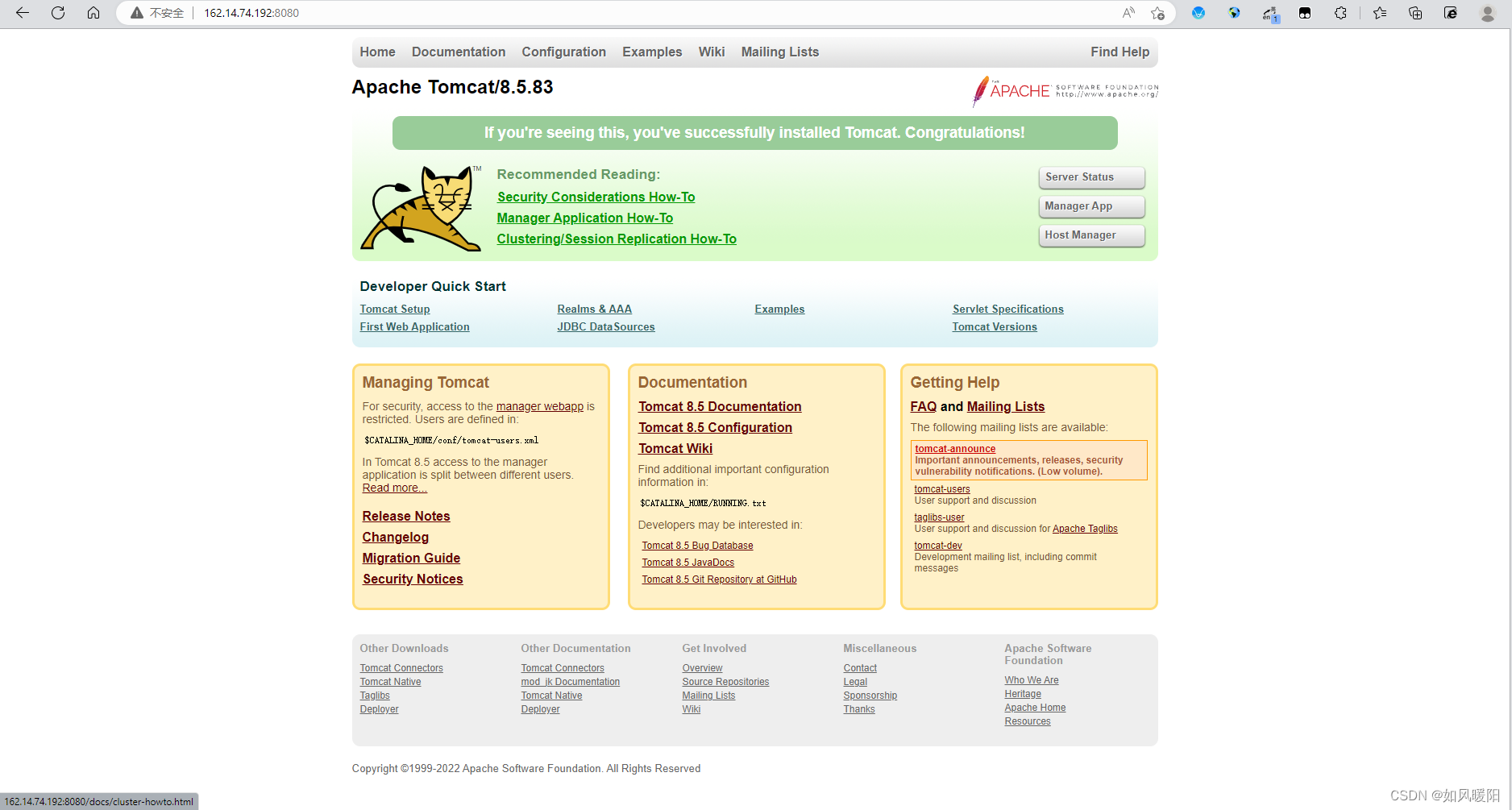Open the blue wave extension icon
The image size is (1512, 810).
point(1198,13)
